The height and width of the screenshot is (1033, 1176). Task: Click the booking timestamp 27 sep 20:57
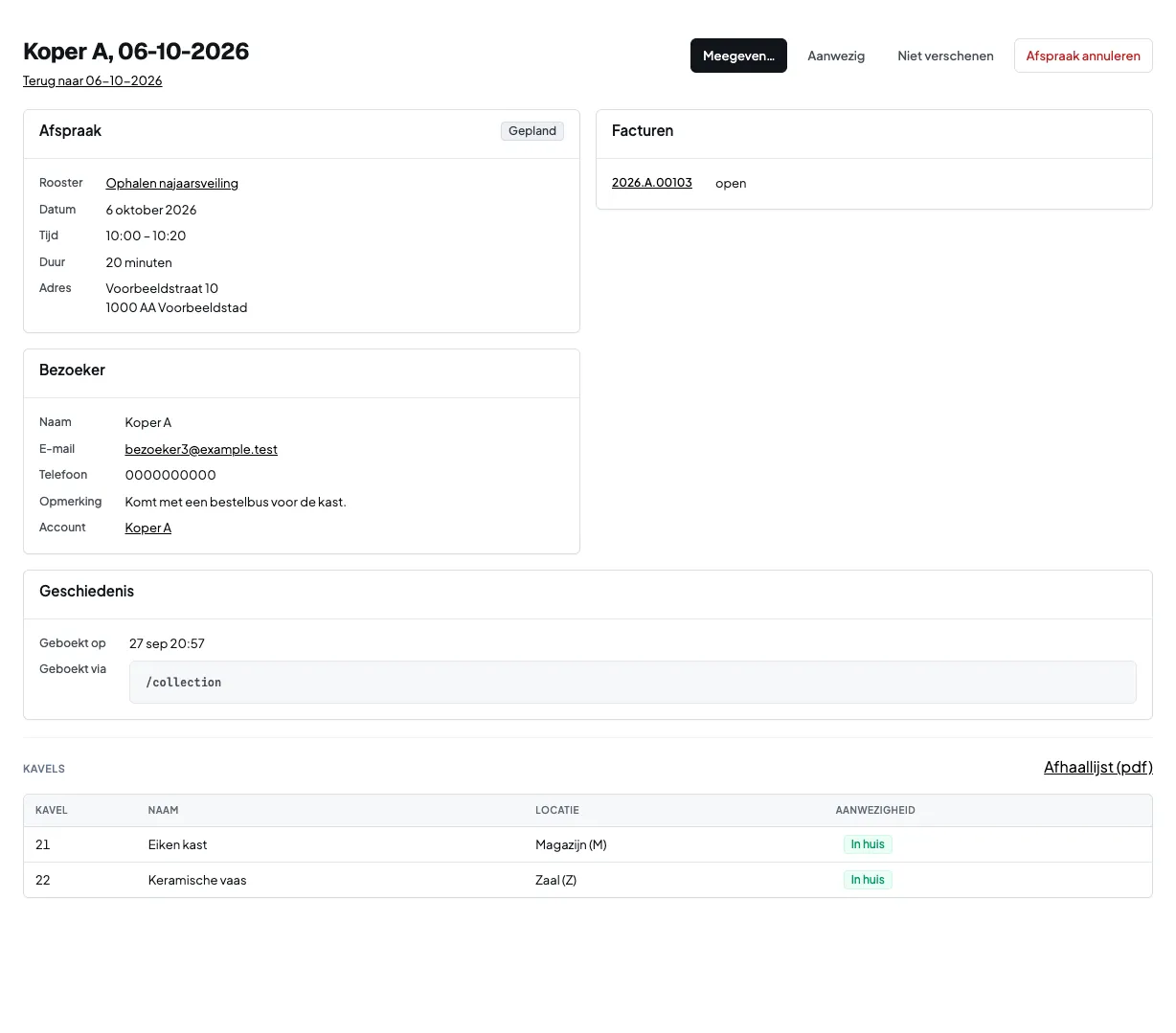tap(167, 643)
